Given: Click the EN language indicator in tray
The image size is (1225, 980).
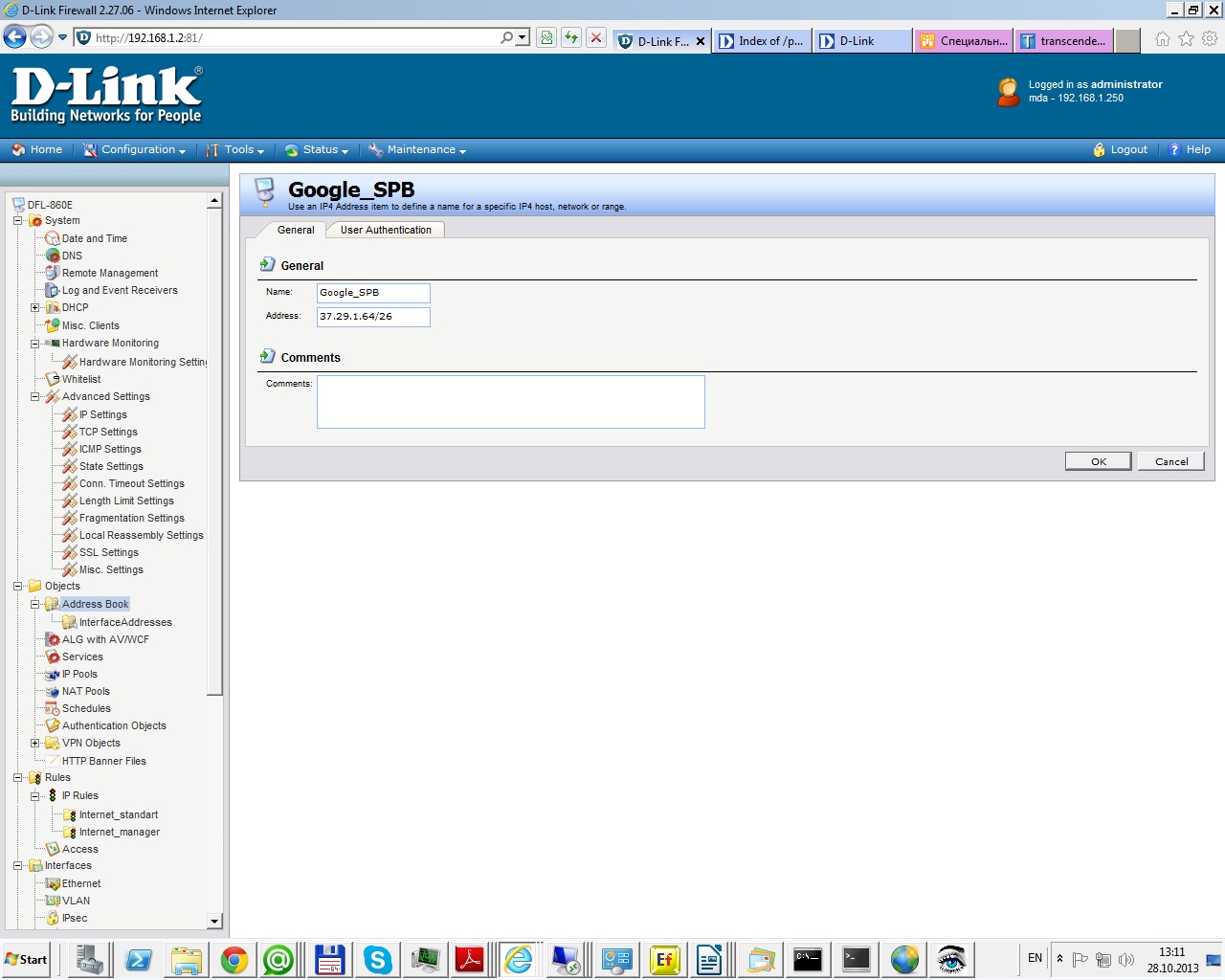Looking at the screenshot, I should coord(1035,958).
